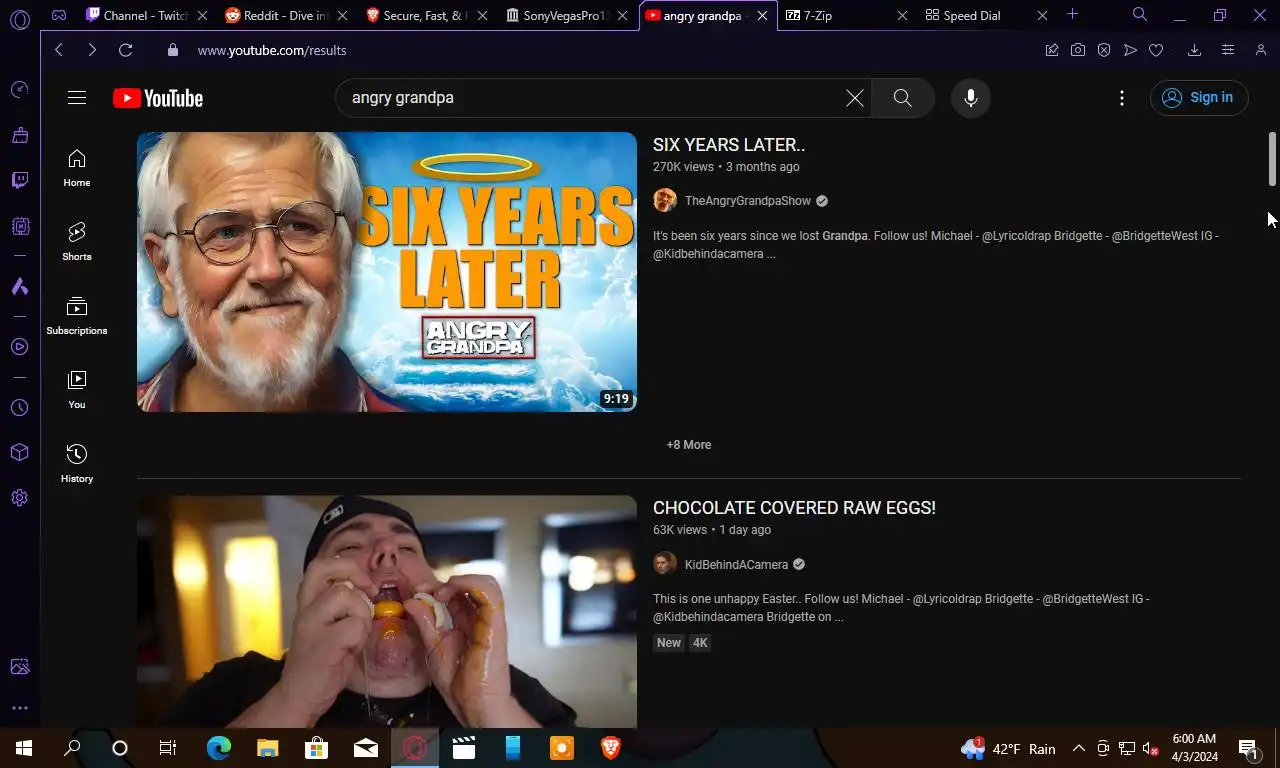The height and width of the screenshot is (768, 1280).
Task: Open YouTube settings three-dot menu
Action: 1122,98
